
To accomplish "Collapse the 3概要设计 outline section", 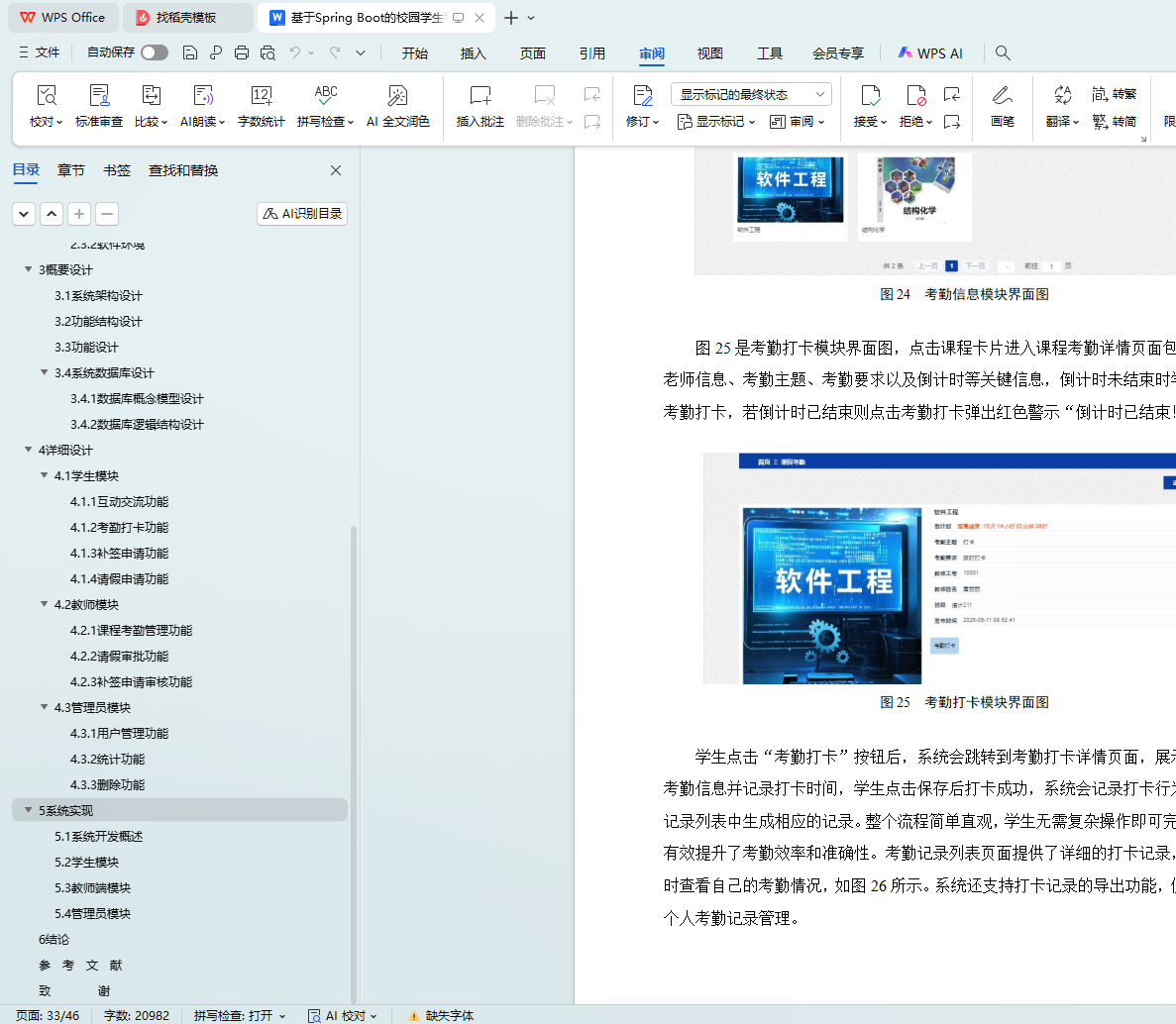I will (29, 270).
